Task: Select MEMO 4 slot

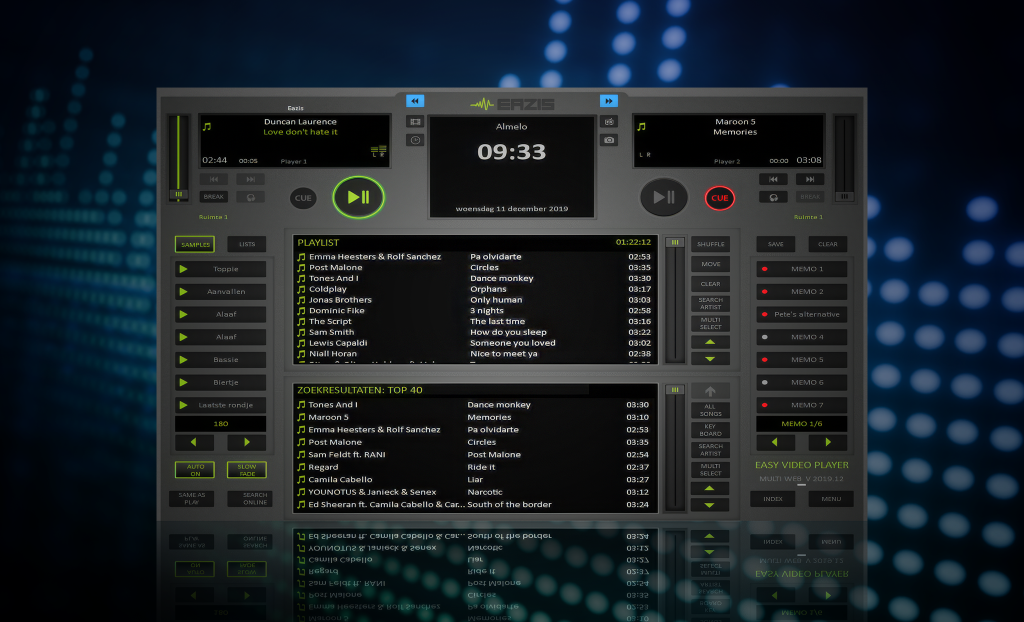Action: point(802,337)
